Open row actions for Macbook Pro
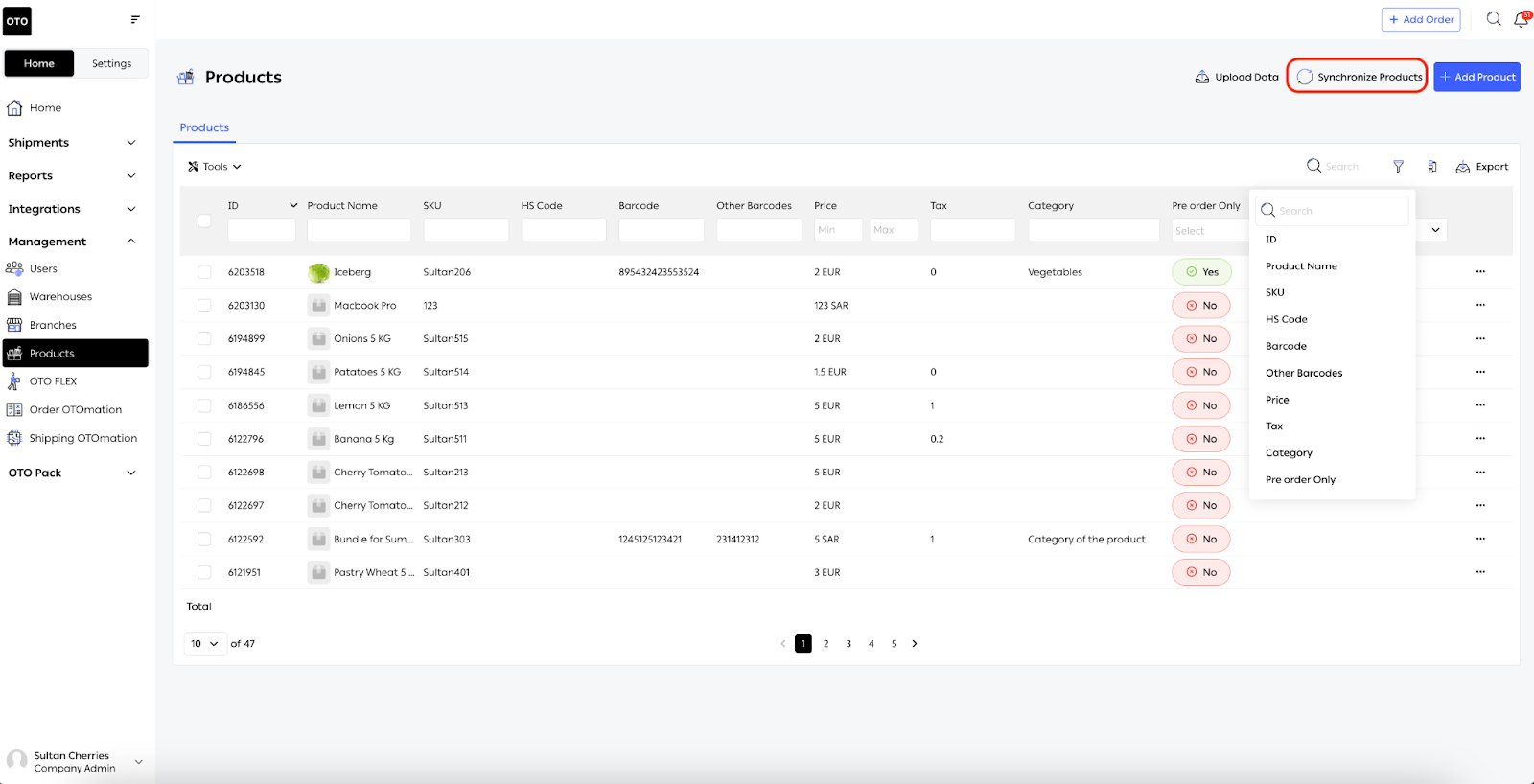 click(1480, 306)
